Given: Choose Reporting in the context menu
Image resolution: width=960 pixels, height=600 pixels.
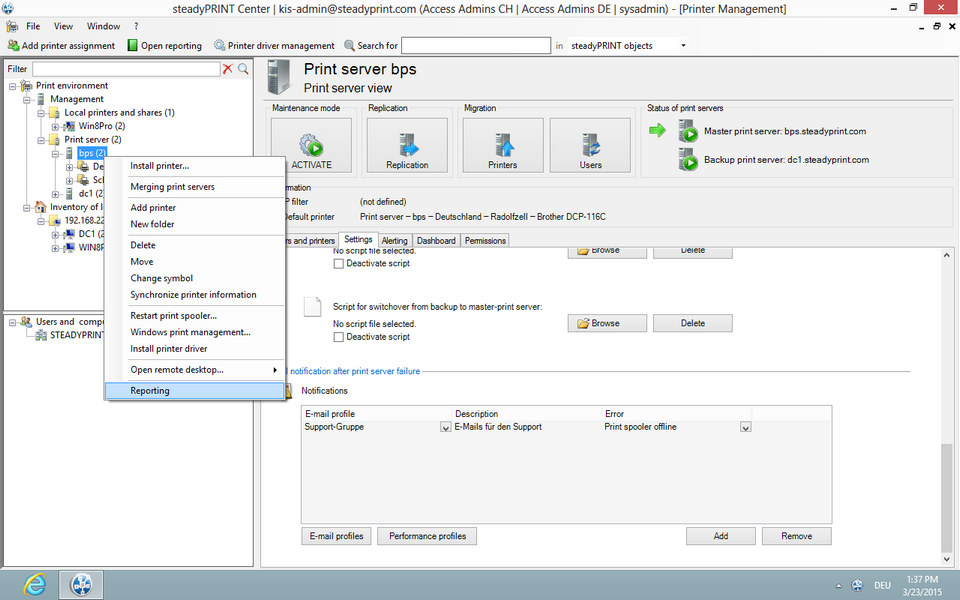Looking at the screenshot, I should 195,391.
